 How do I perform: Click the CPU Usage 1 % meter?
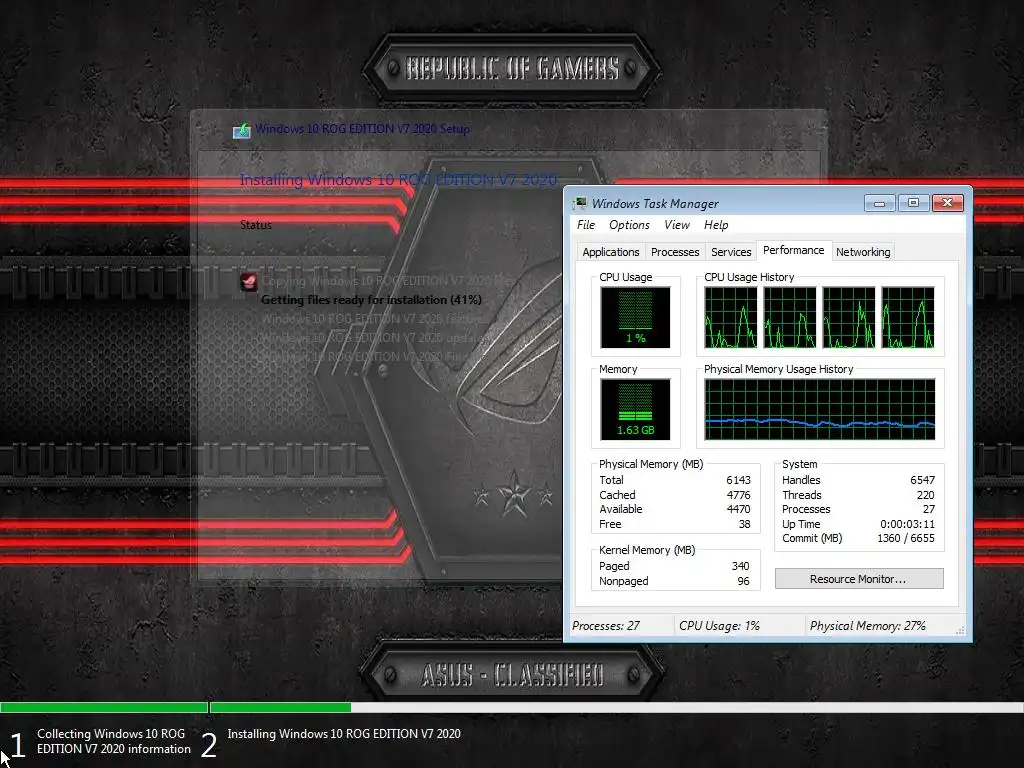[x=635, y=317]
